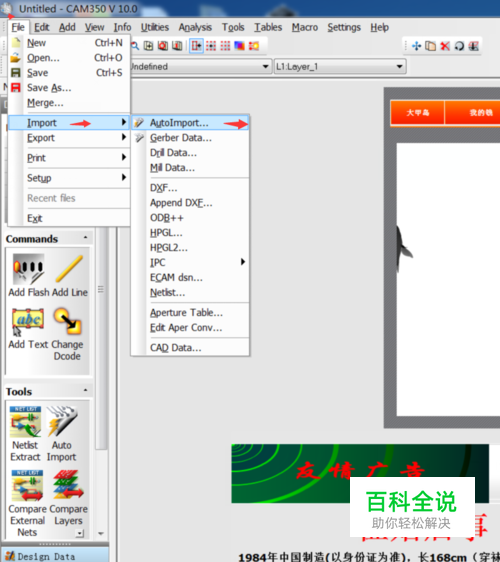Click the Netlist Extract tool icon
This screenshot has height=562, width=500.
pos(25,422)
